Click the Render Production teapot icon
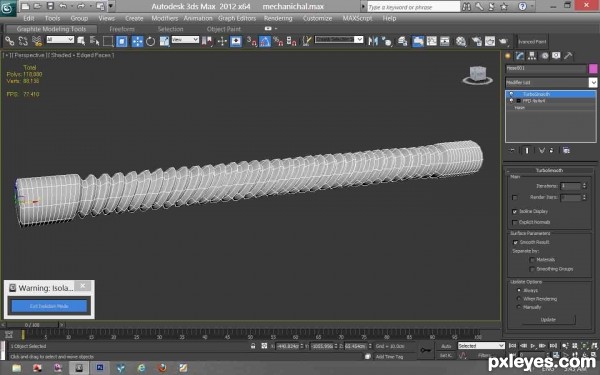The image size is (600, 375). [504, 41]
